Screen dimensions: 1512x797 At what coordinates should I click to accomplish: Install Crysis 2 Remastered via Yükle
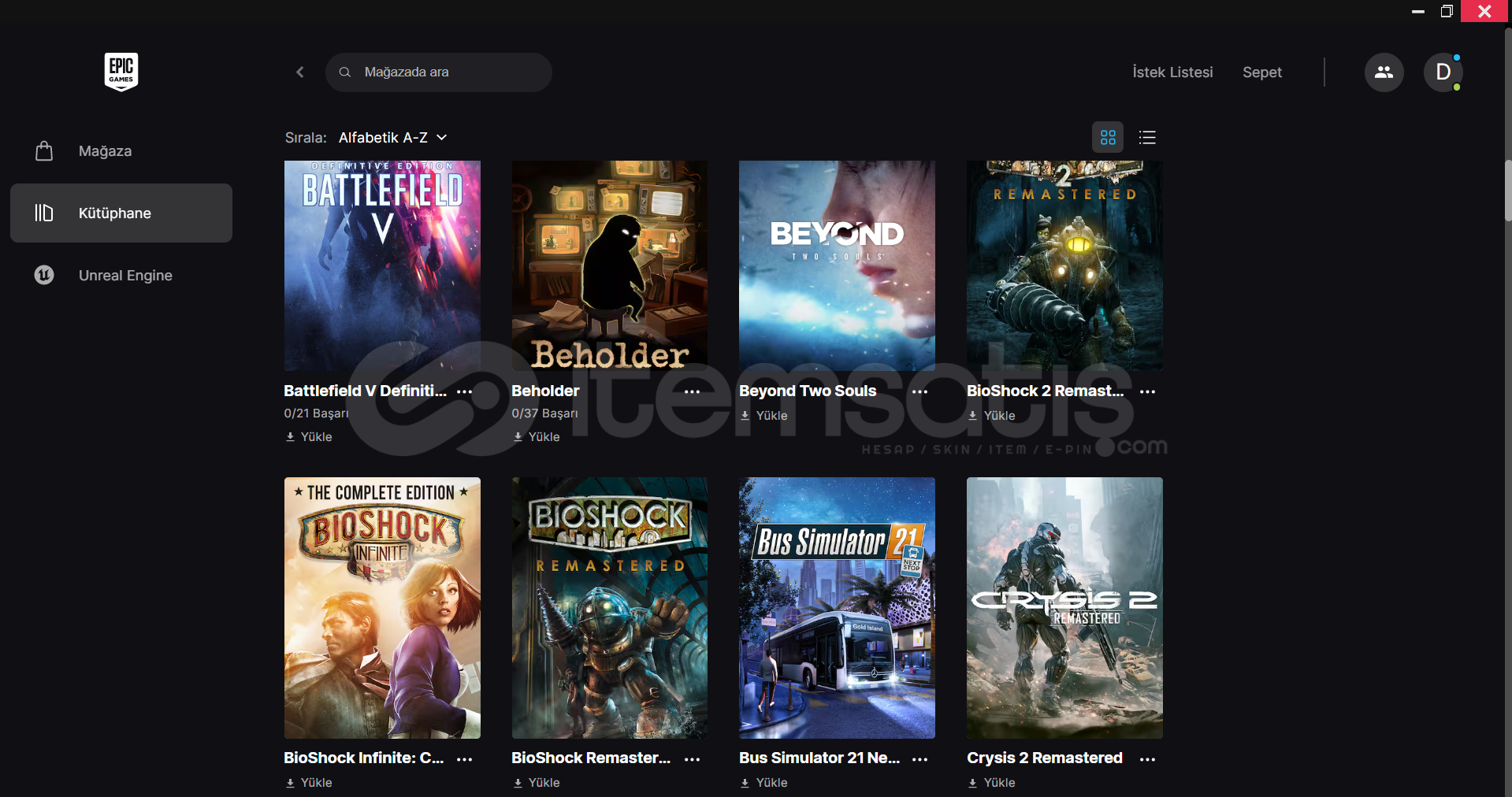992,783
